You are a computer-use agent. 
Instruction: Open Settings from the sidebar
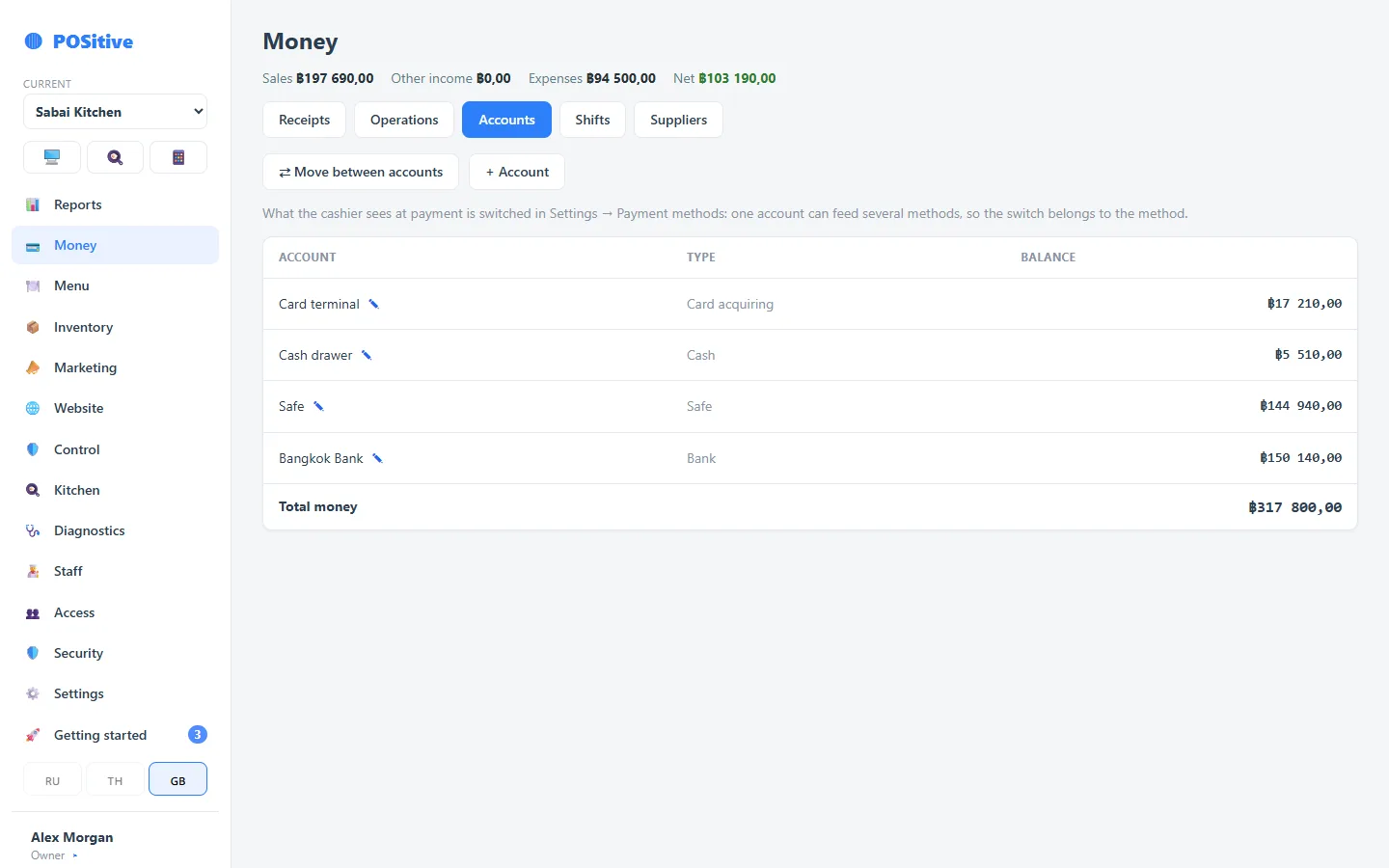[116, 693]
